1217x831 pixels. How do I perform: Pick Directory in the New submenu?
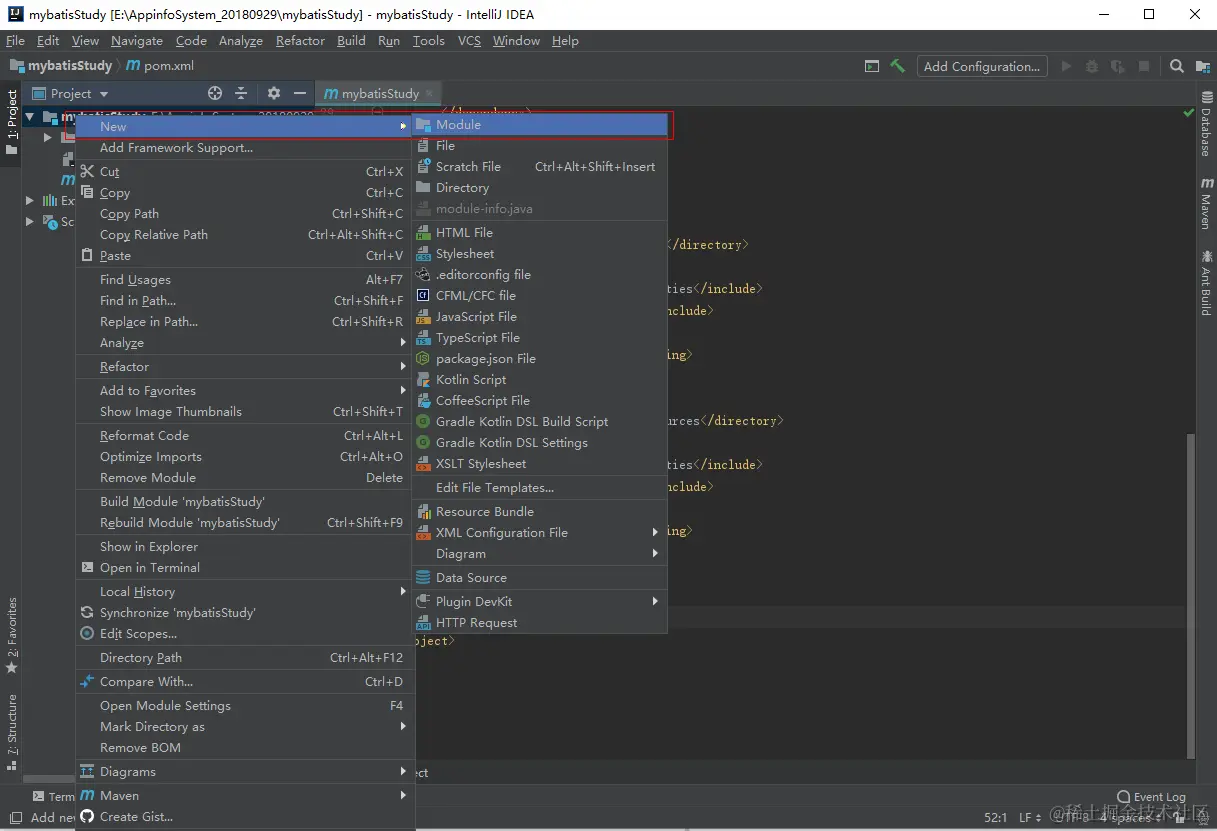(540, 188)
